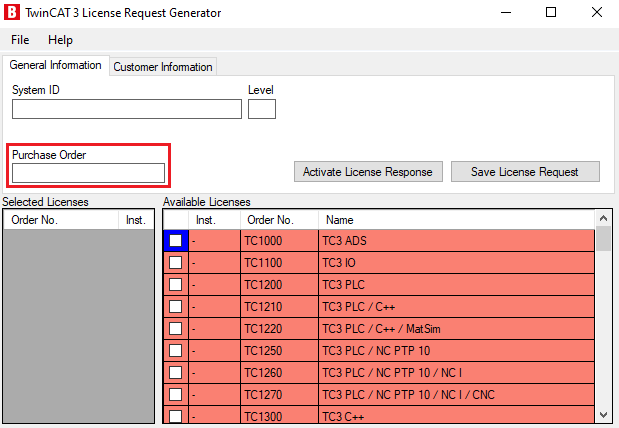Click the Beckhoff app icon in title bar

[x=12, y=12]
